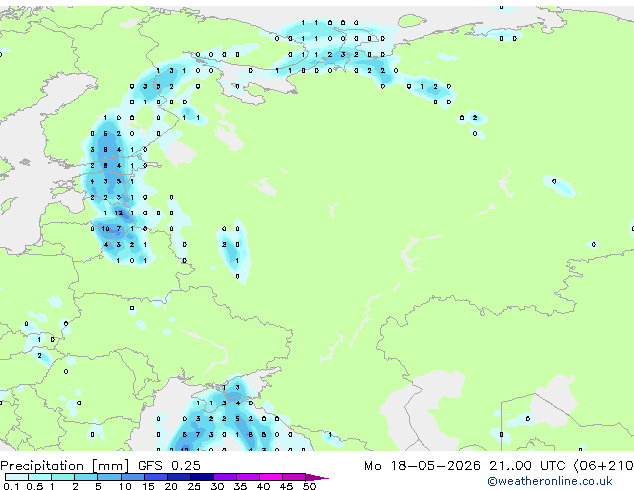634x490 pixels.
Task: Pick the 40–45 mm magenta legend swatch
Action: [271, 477]
